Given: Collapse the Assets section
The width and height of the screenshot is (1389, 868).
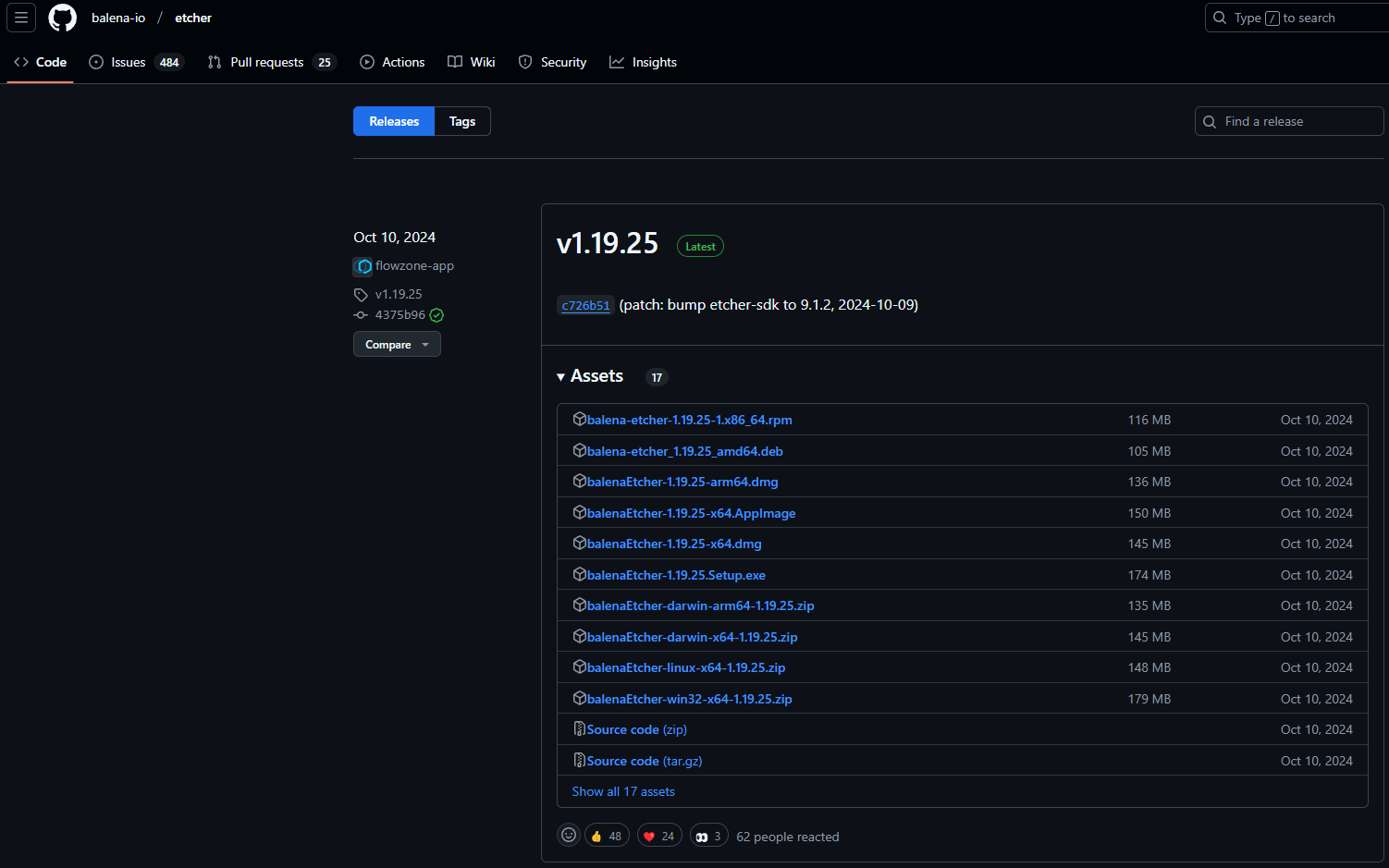Looking at the screenshot, I should pos(590,376).
